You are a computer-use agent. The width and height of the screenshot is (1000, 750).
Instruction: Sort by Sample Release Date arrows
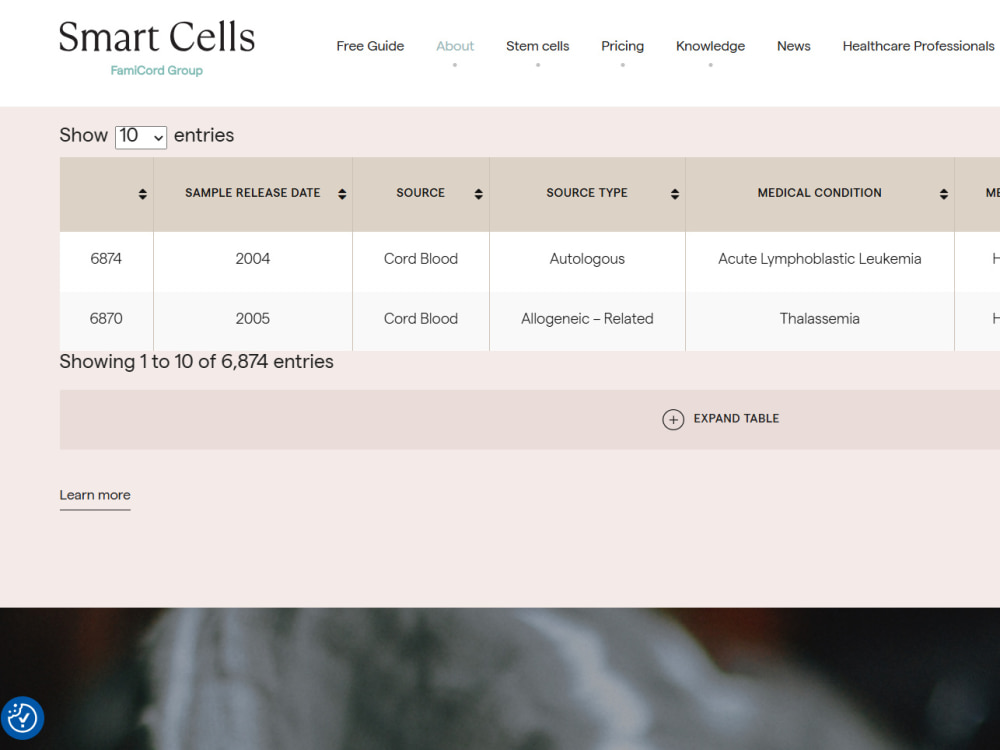pos(342,194)
